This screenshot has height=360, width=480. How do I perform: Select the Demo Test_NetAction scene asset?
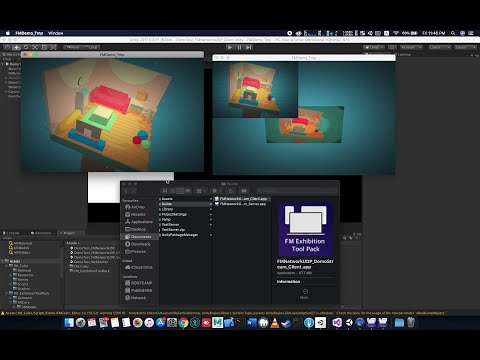[90, 262]
